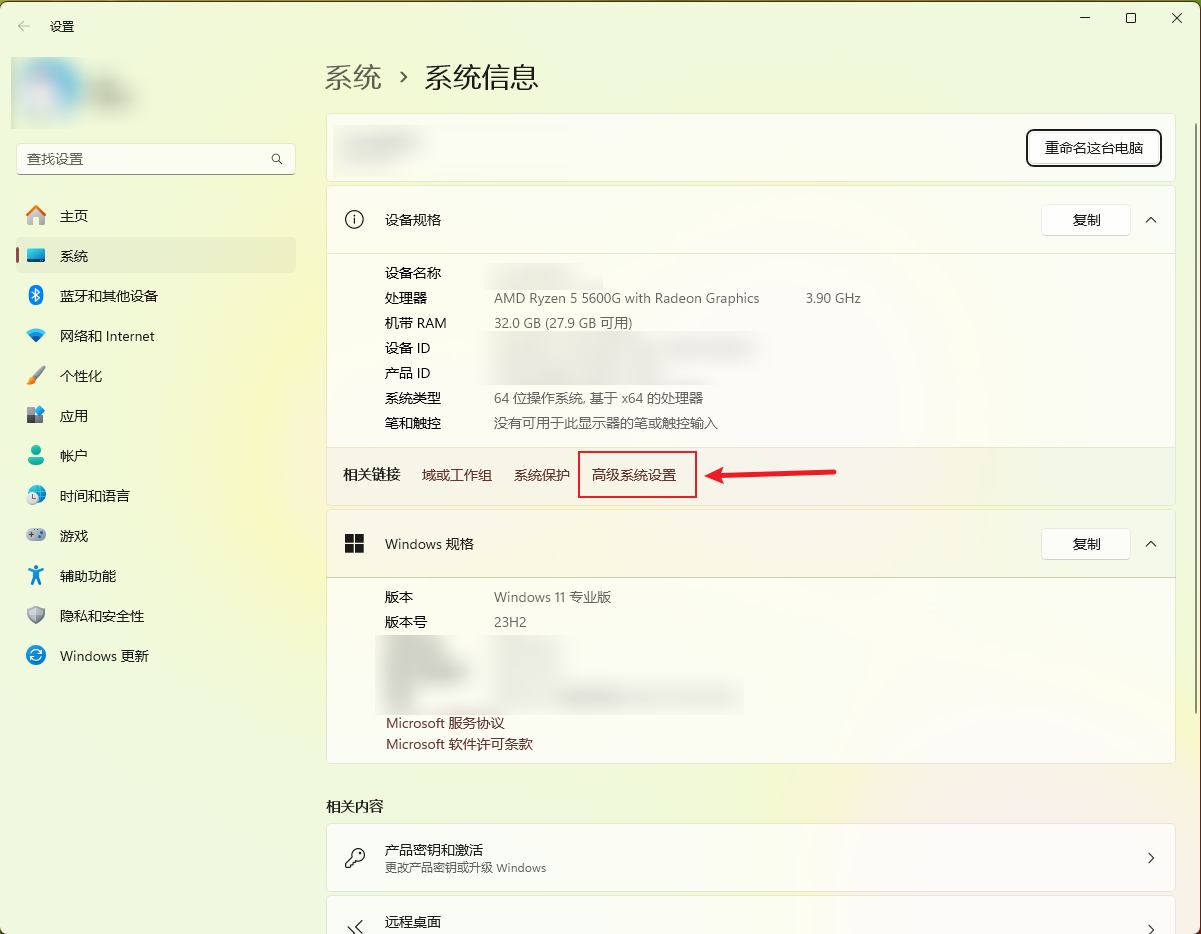Open 产品密钥和激活 chevron arrow

coord(1151,858)
